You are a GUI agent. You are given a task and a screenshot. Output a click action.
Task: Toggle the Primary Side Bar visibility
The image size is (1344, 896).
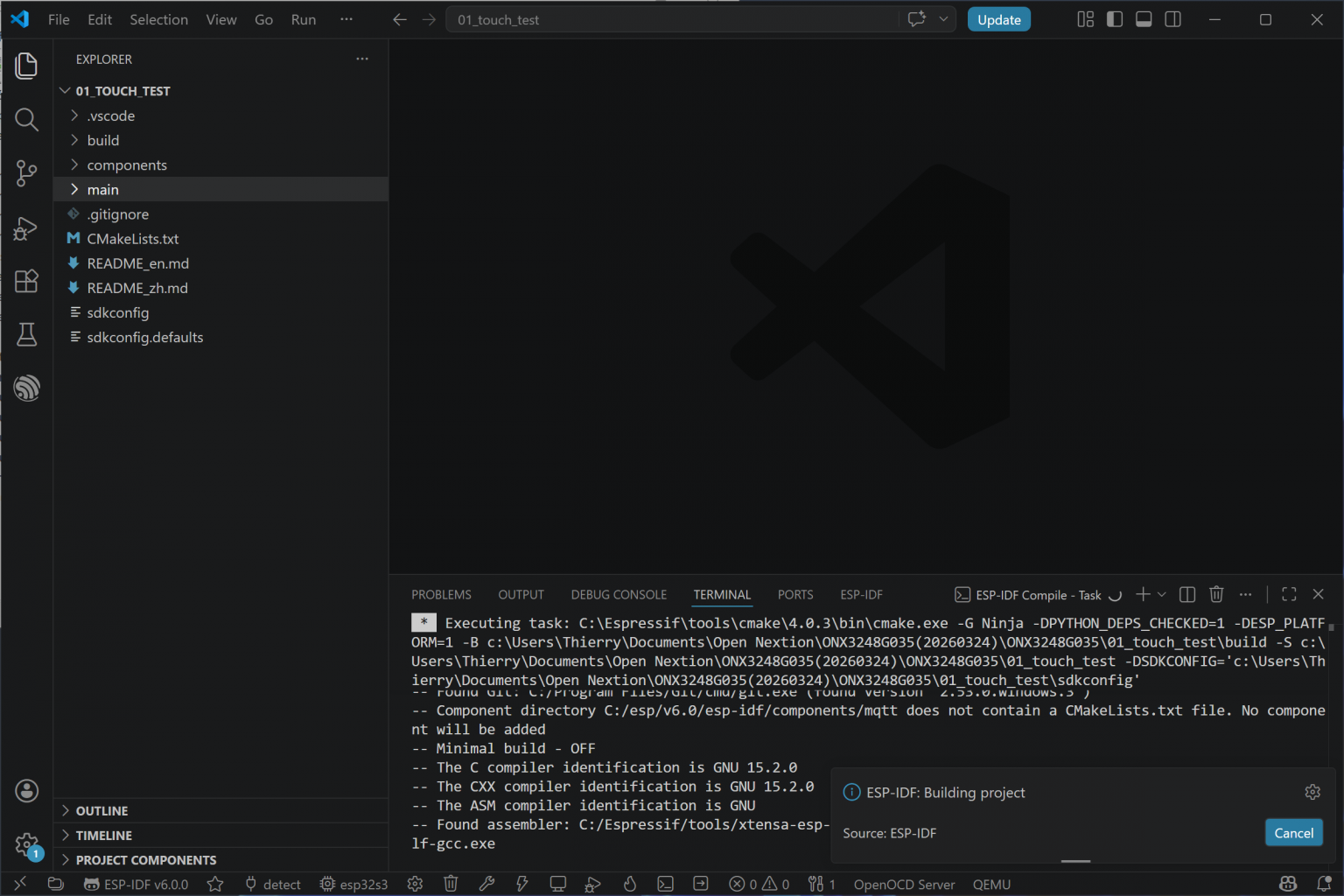1114,18
